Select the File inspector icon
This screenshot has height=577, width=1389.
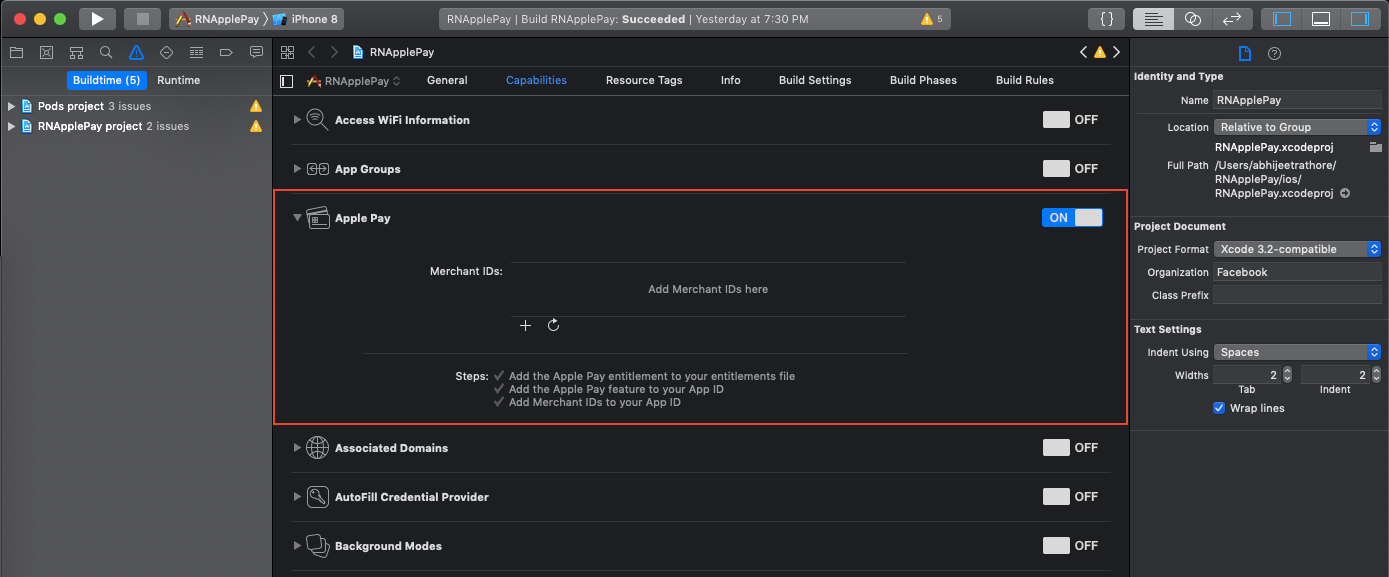click(x=1245, y=54)
